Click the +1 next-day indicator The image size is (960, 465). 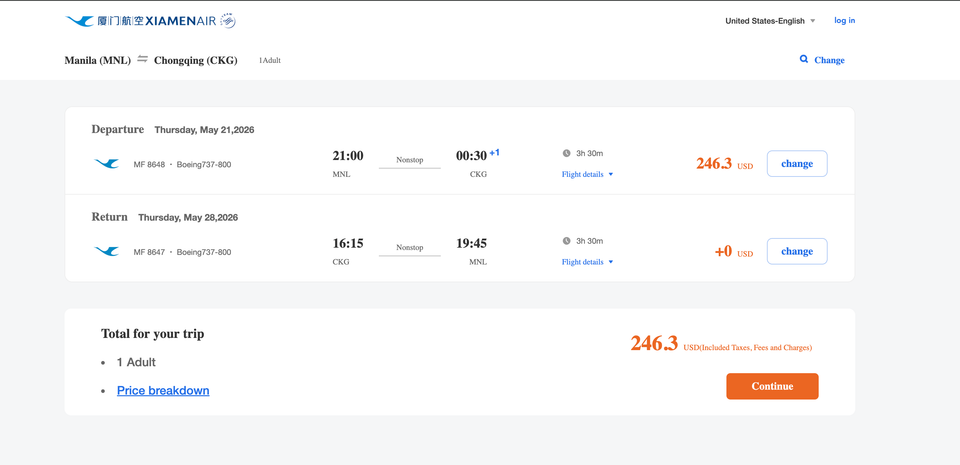(x=495, y=152)
